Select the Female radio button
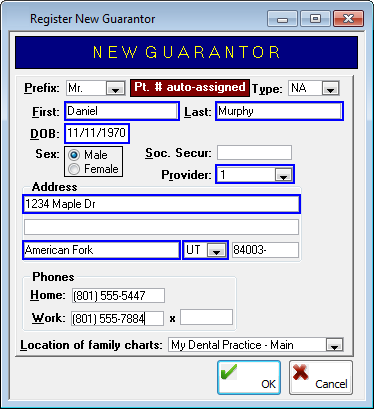374x409 pixels. pyautogui.click(x=74, y=169)
